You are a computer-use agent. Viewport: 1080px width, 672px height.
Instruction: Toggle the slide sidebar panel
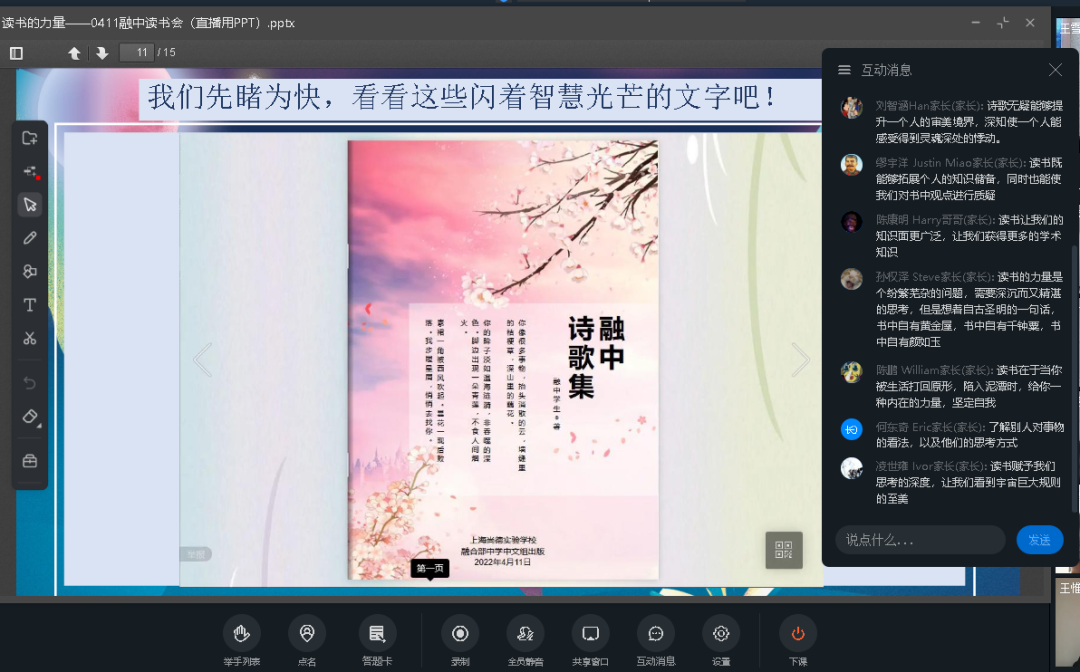[x=16, y=53]
